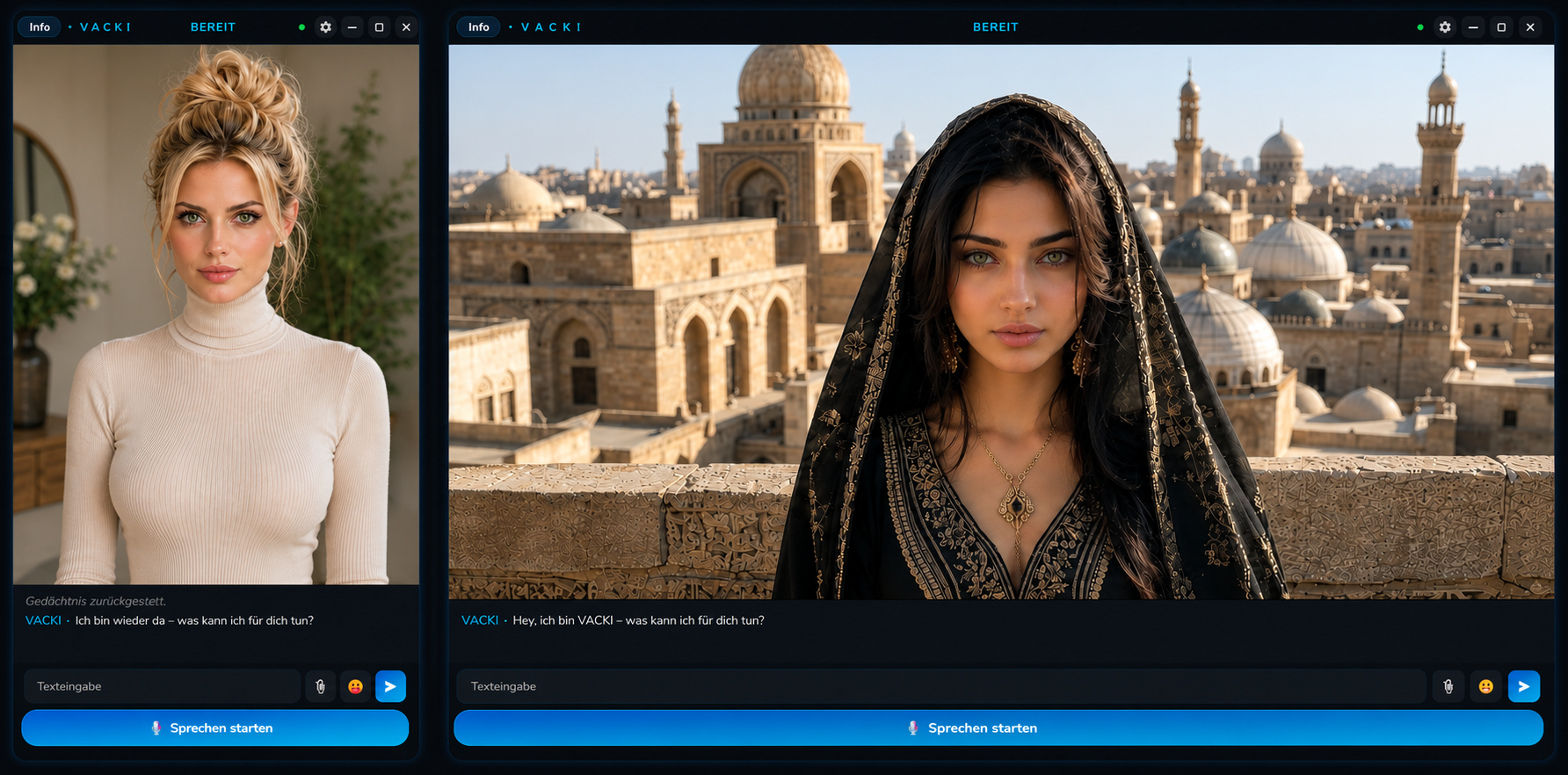Maximize the left VACKI window
The height and width of the screenshot is (775, 1568).
pyautogui.click(x=380, y=27)
